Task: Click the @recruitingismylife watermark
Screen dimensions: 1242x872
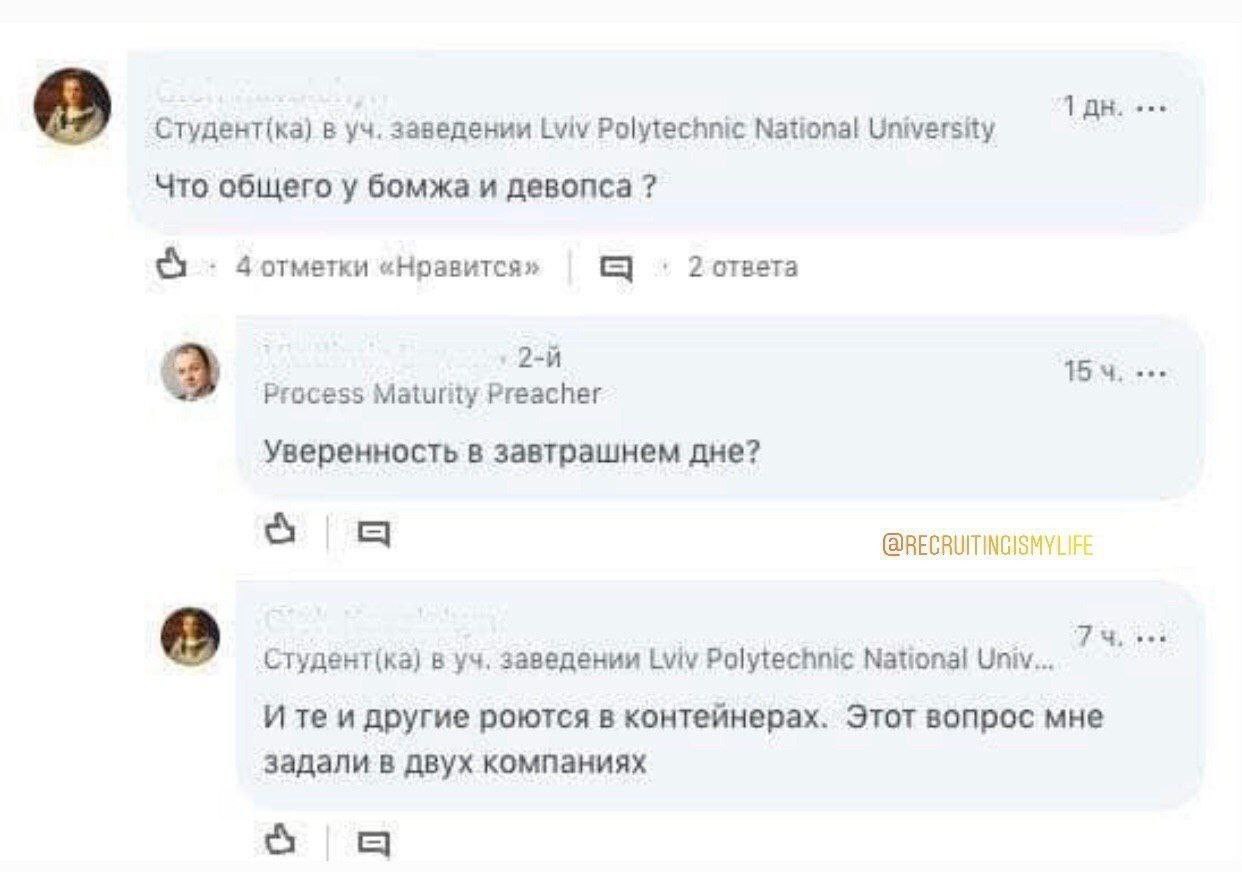Action: coord(987,545)
